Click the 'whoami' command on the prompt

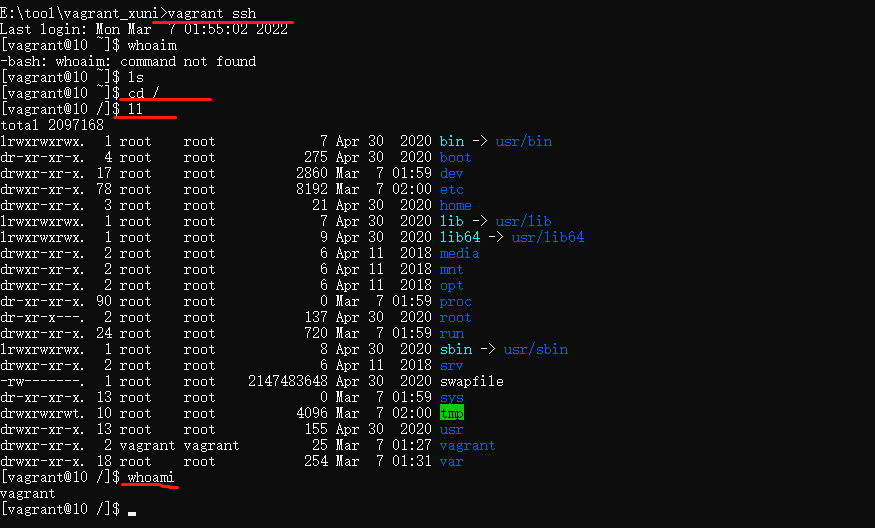[151, 477]
